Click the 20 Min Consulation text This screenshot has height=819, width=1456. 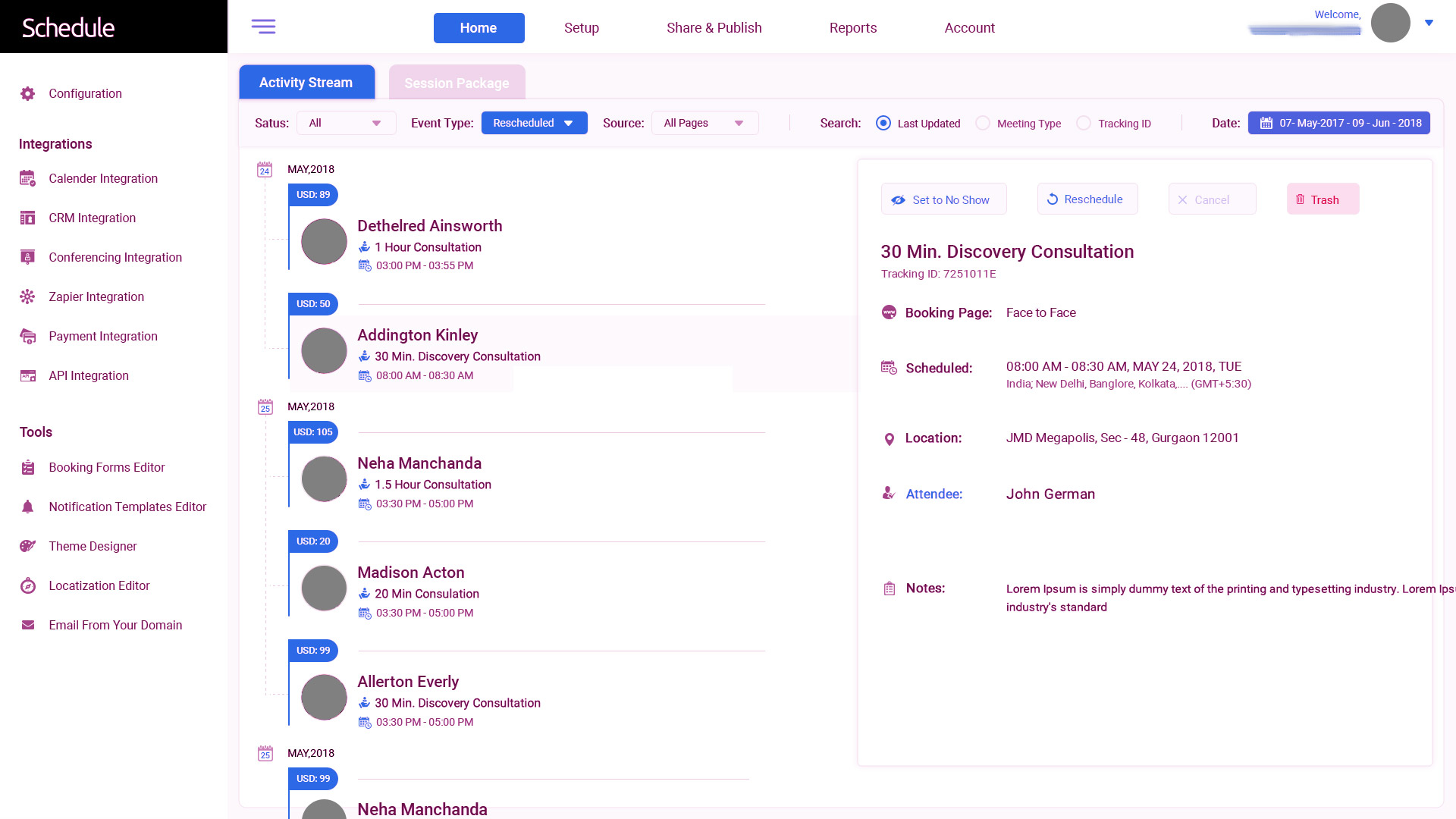click(x=427, y=594)
